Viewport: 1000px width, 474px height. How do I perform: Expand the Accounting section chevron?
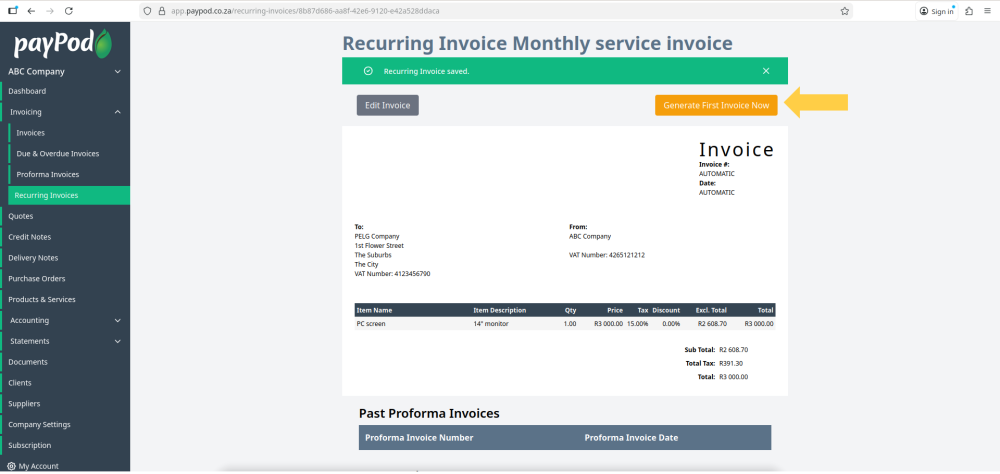[117, 320]
